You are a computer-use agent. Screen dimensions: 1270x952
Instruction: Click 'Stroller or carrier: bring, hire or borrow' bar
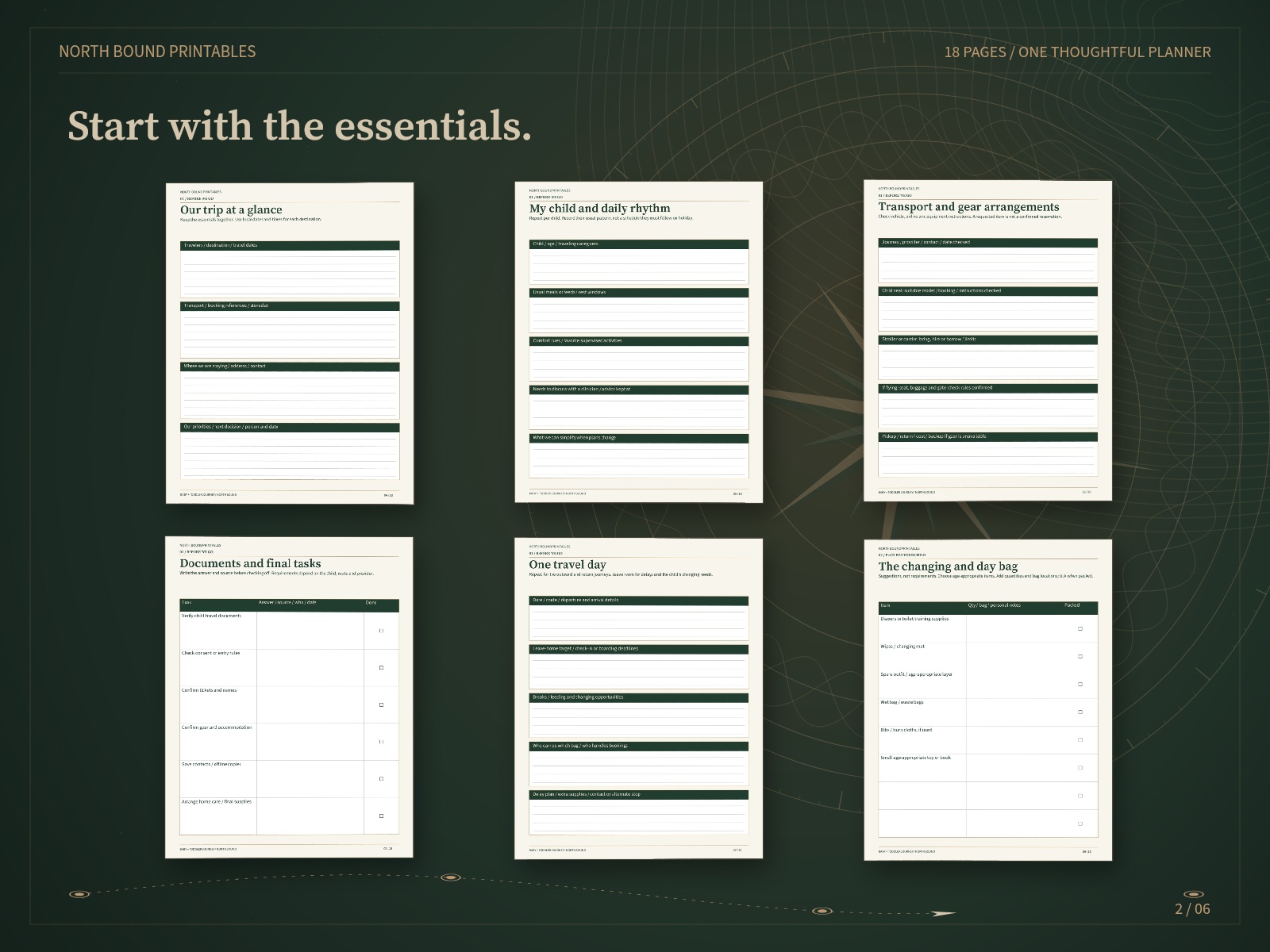pos(988,340)
